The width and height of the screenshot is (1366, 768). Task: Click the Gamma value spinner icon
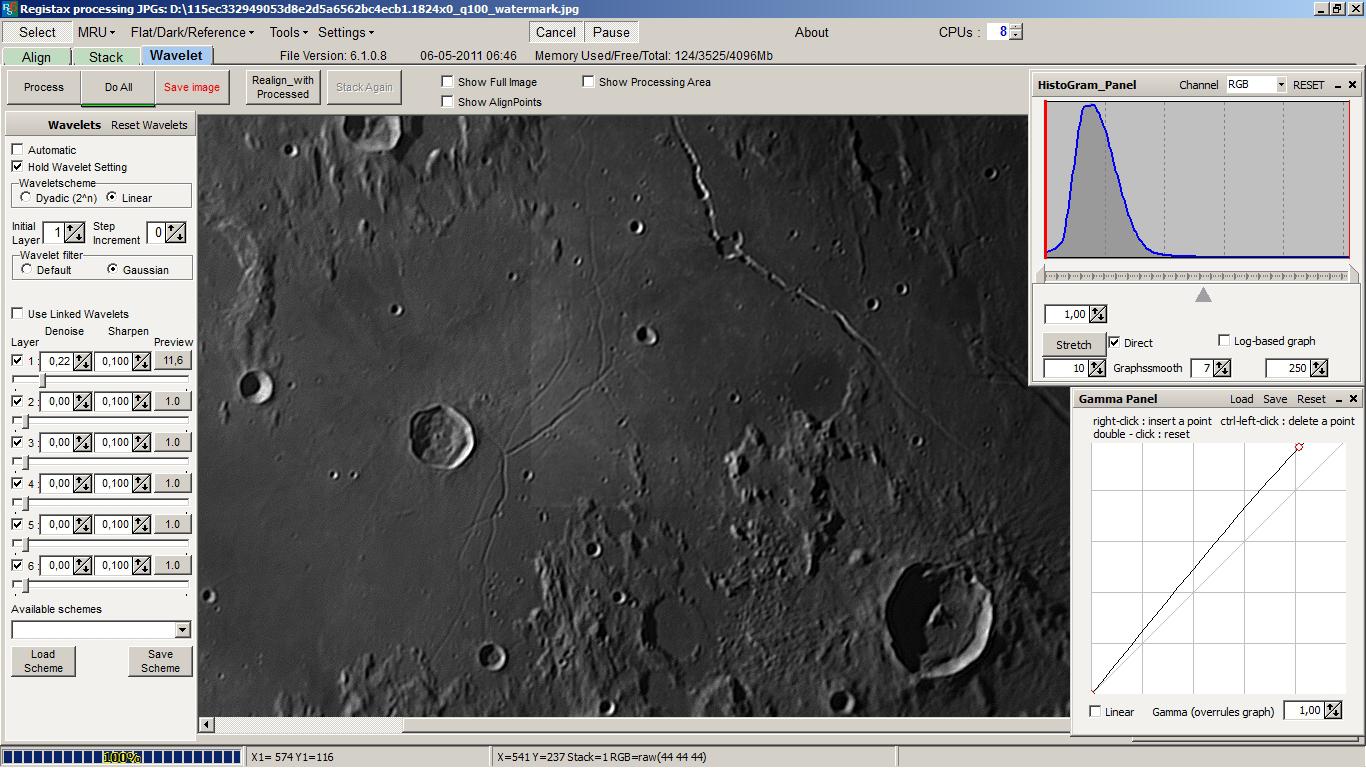(x=1335, y=711)
